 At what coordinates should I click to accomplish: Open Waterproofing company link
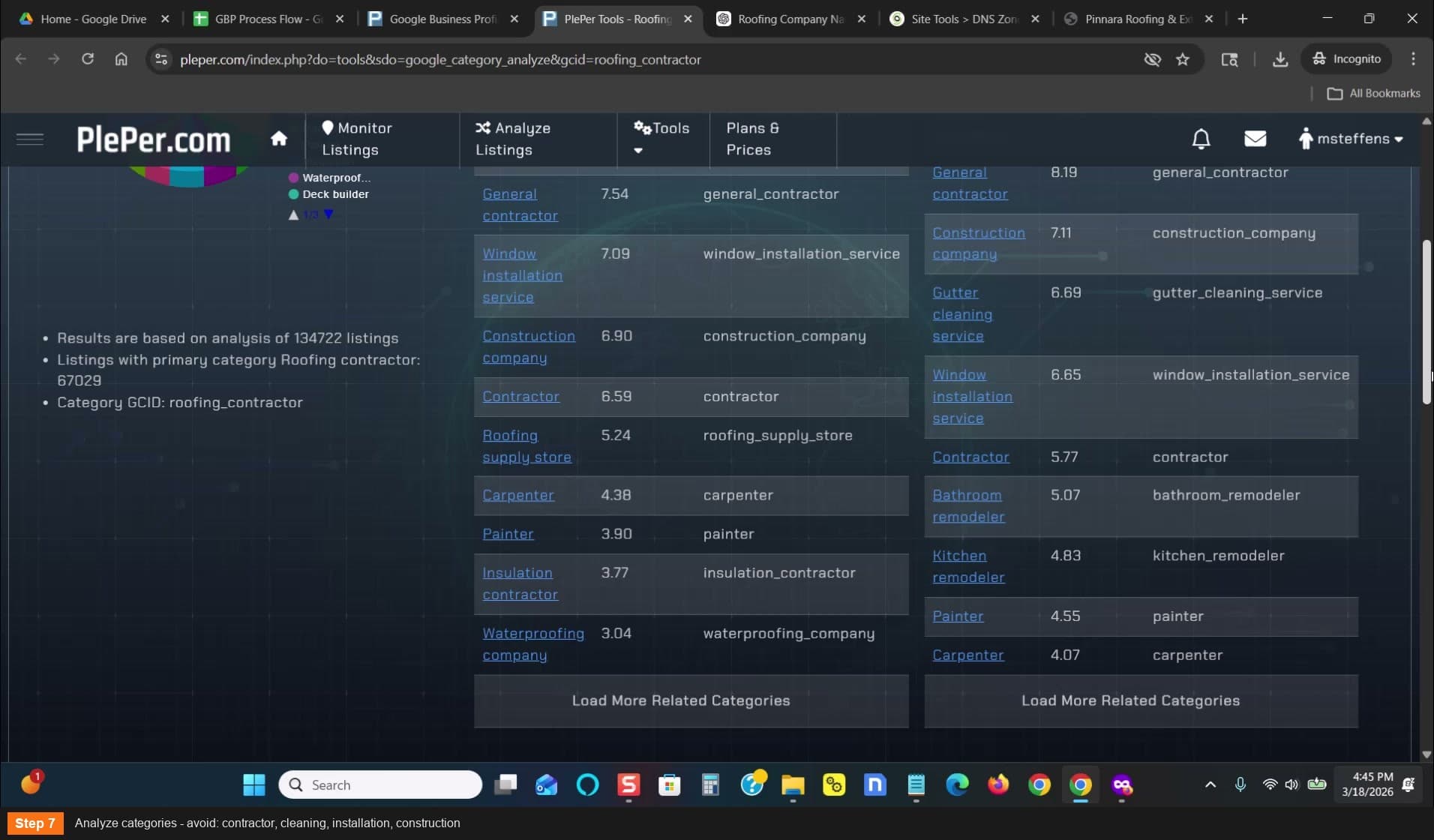click(x=532, y=644)
